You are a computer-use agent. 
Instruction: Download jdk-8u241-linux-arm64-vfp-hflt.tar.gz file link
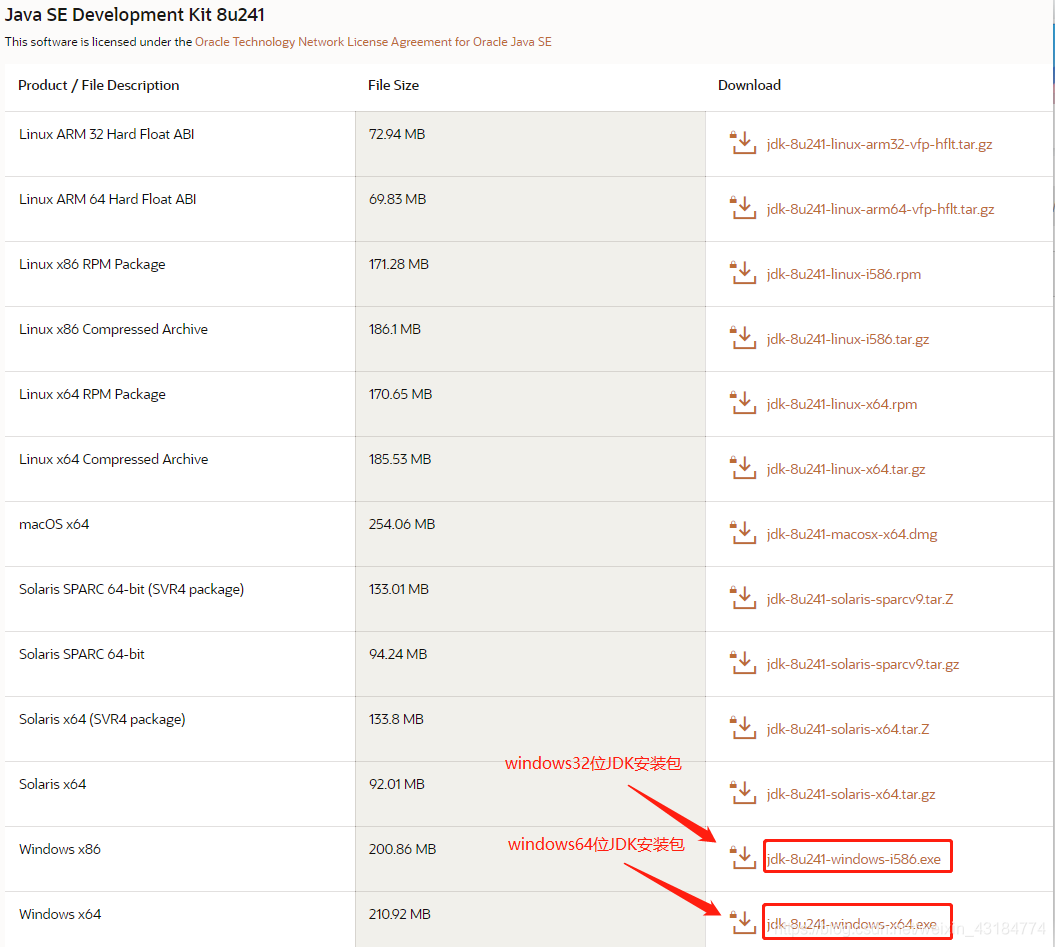(880, 209)
